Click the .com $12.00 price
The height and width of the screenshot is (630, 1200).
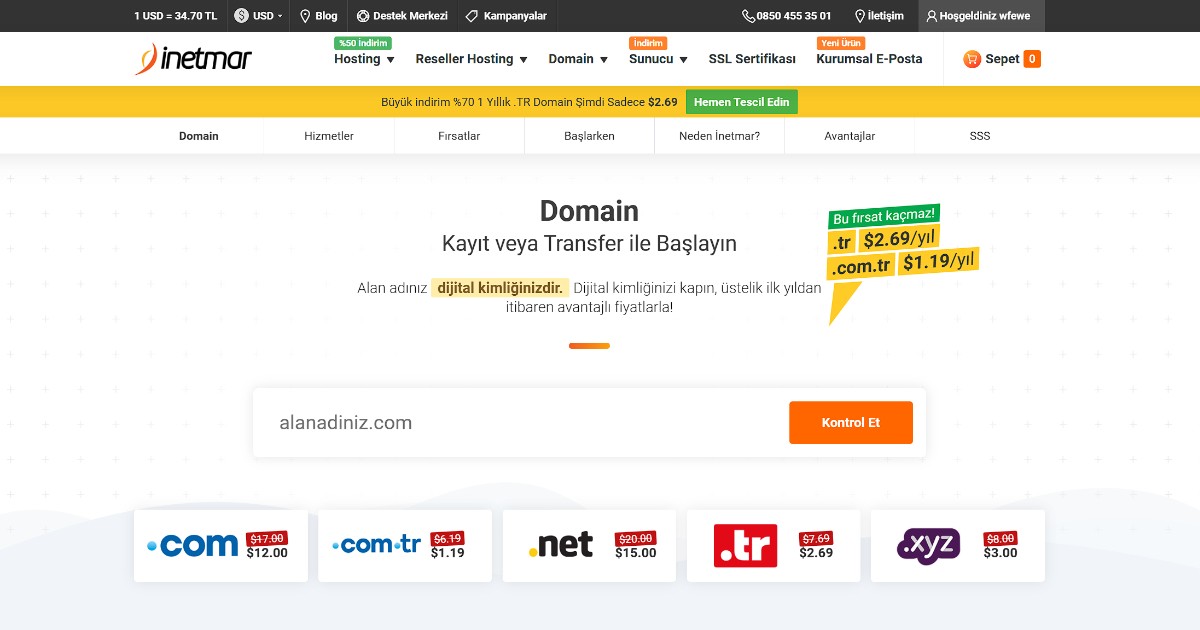267,553
